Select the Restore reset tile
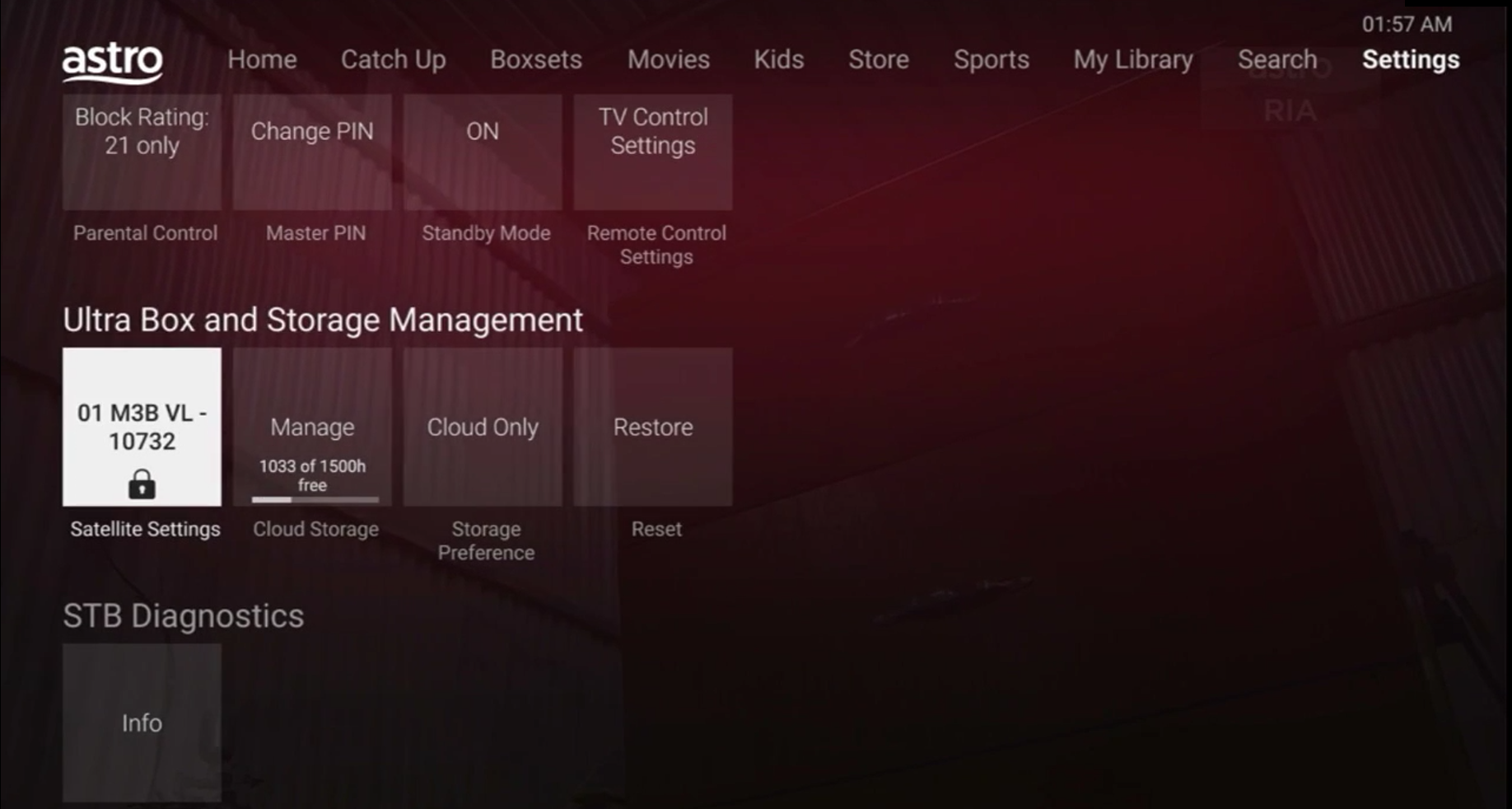 point(653,427)
